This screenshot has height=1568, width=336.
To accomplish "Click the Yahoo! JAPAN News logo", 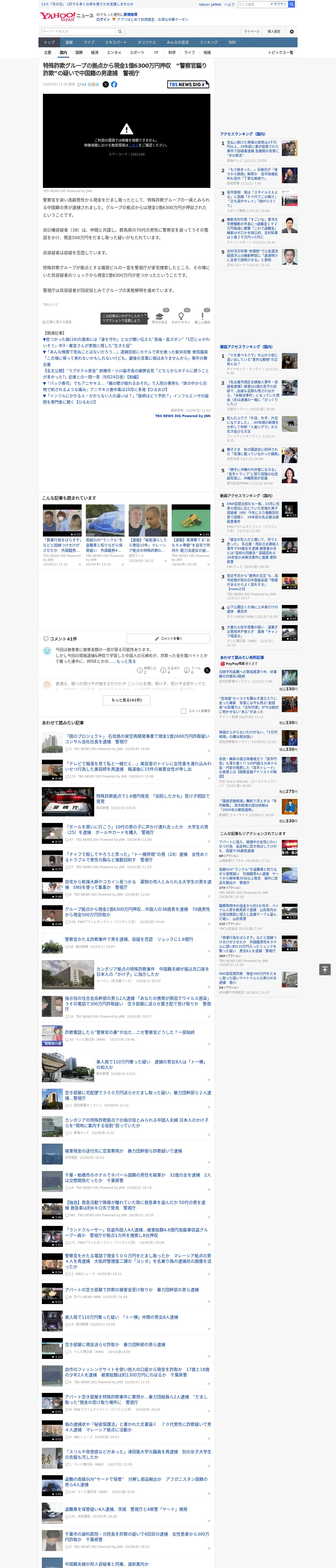I will coord(67,16).
